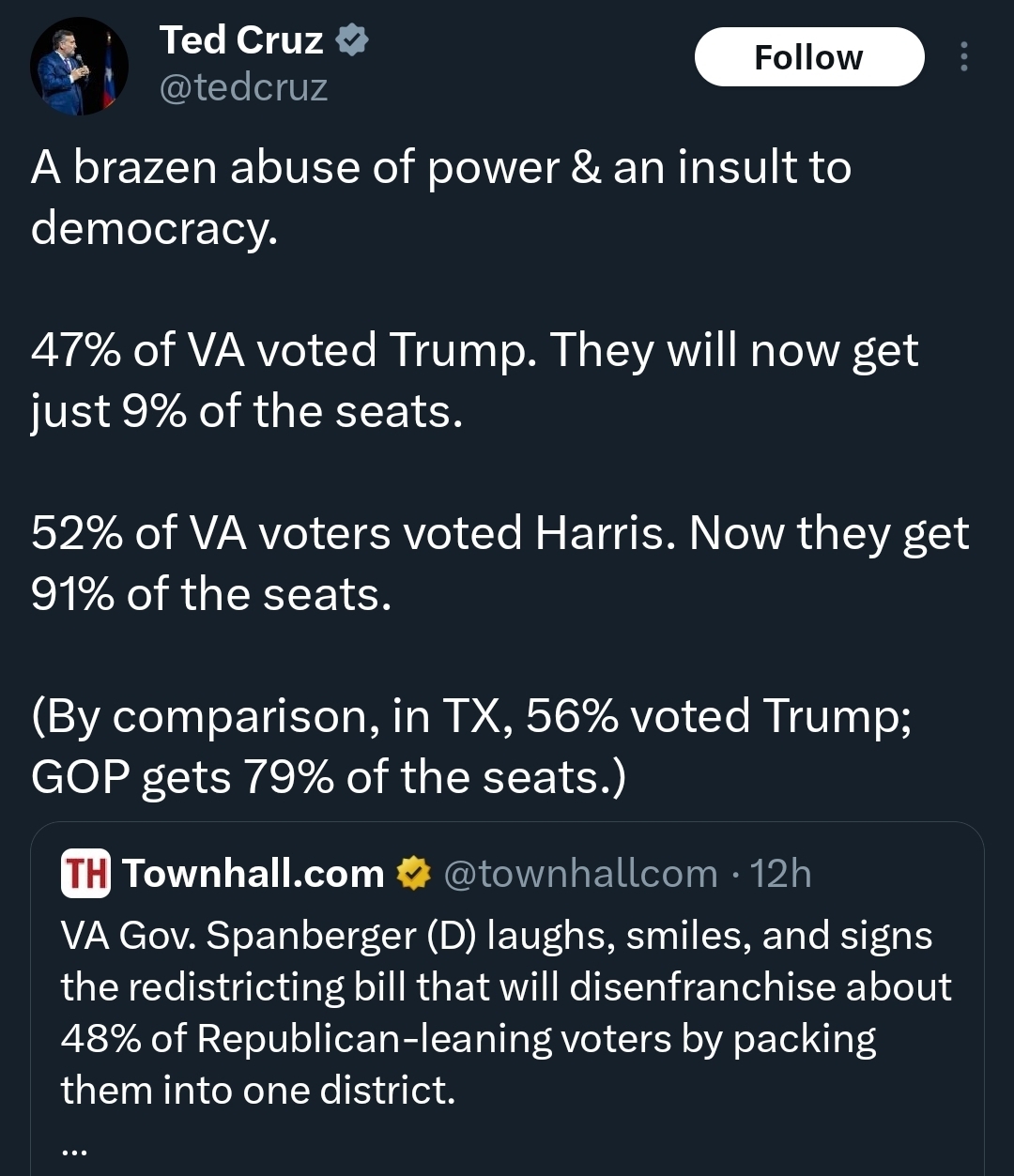This screenshot has height=1176, width=1014.
Task: Open the Townhall.com account name
Action: 253,874
